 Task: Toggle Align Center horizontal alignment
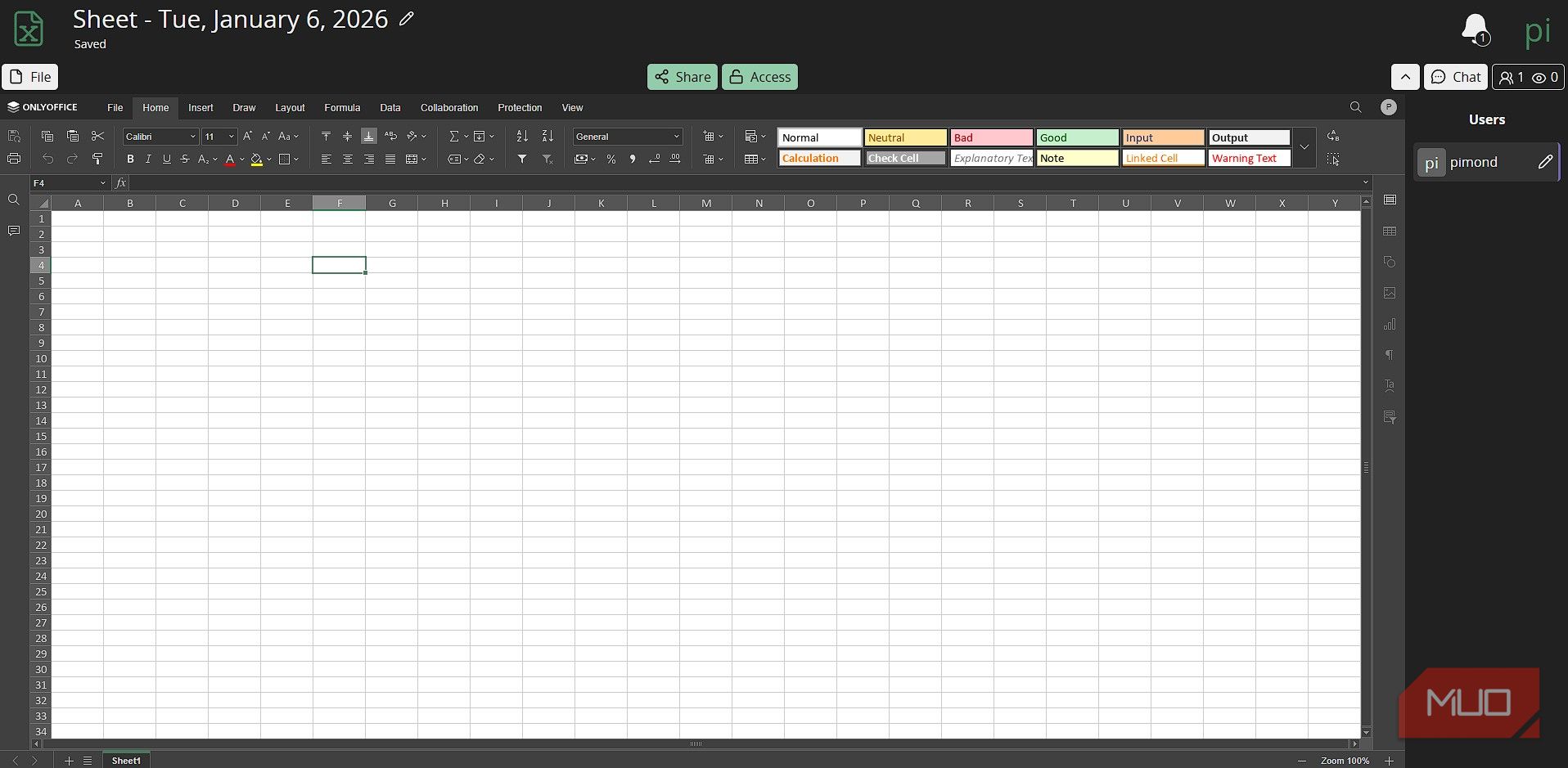pyautogui.click(x=348, y=159)
